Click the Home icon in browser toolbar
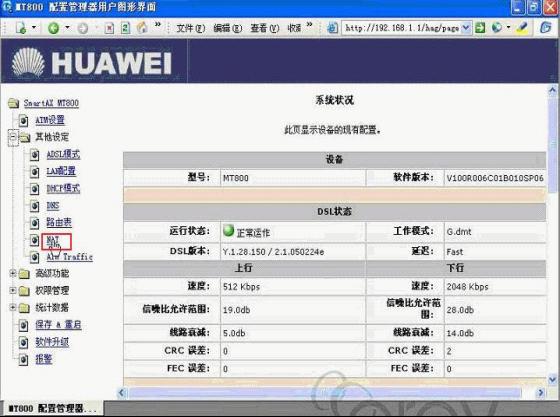 pos(142,27)
